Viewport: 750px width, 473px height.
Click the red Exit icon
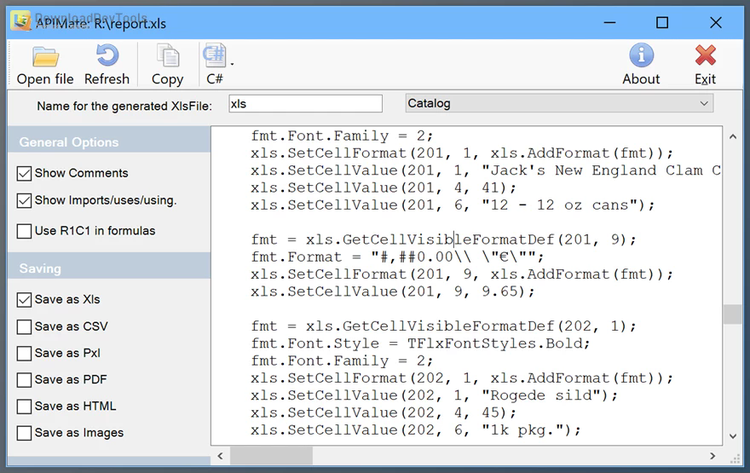click(706, 55)
